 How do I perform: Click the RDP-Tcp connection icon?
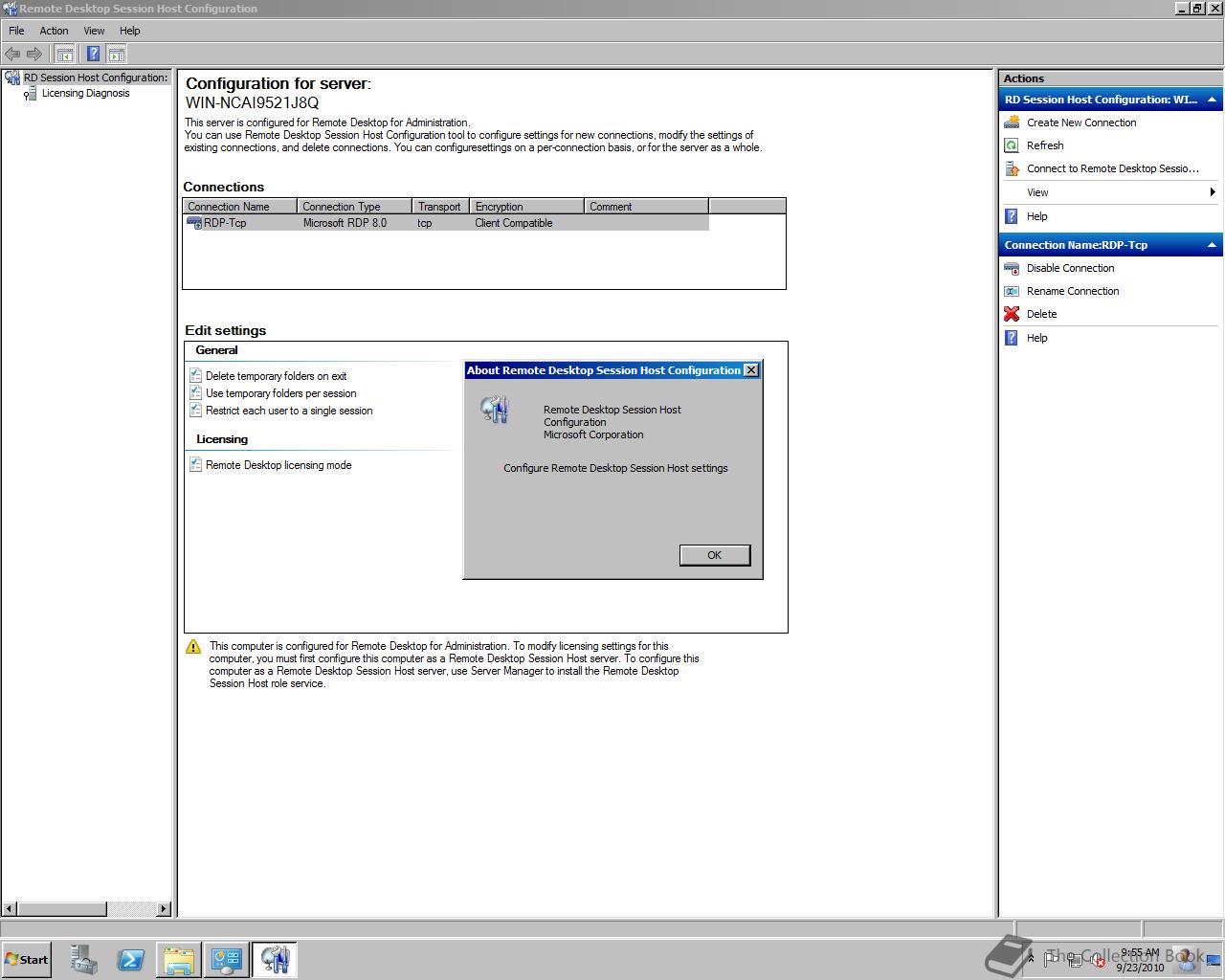194,223
